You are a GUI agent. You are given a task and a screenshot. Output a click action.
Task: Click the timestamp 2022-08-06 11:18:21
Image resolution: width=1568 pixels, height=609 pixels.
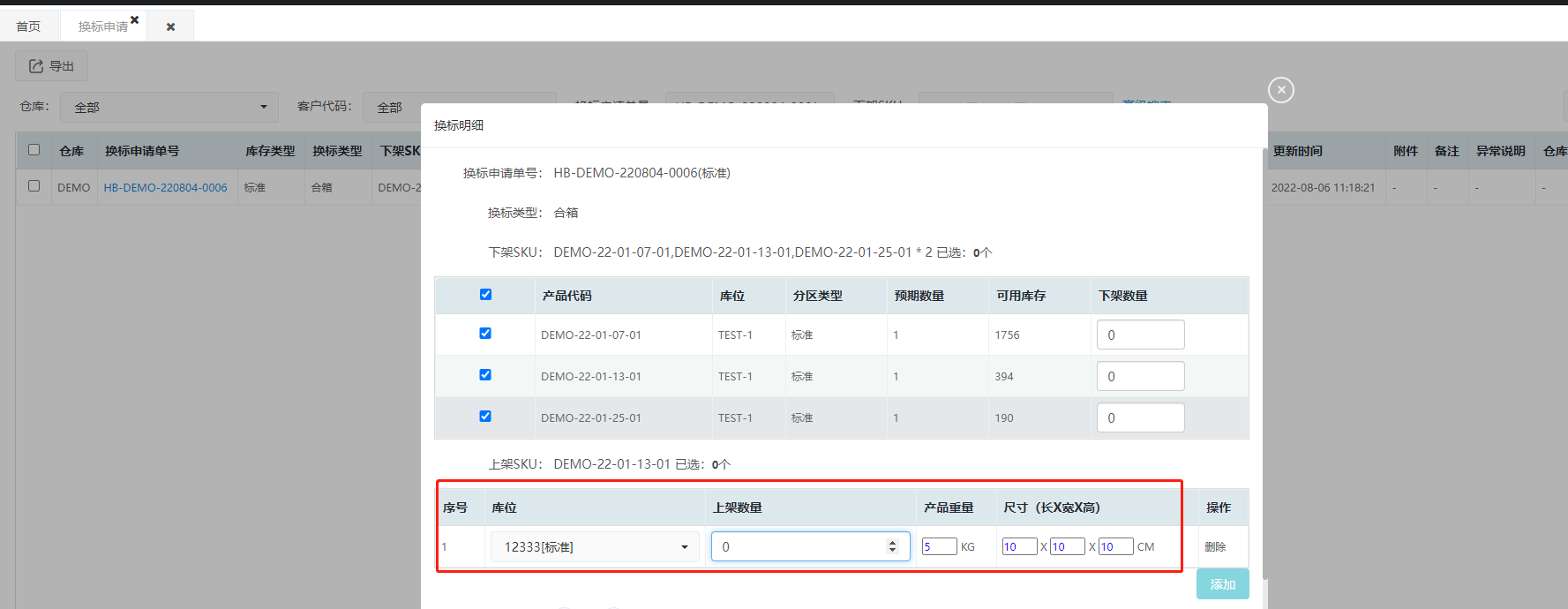pyautogui.click(x=1323, y=188)
